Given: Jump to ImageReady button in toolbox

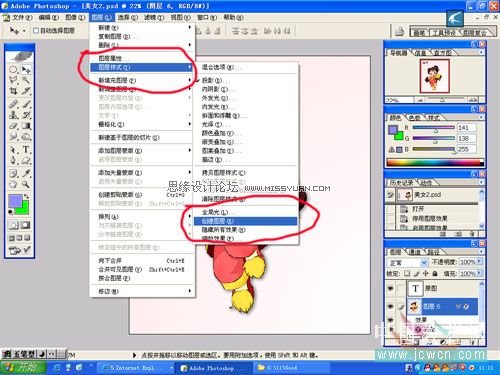Looking at the screenshot, I should (20, 250).
